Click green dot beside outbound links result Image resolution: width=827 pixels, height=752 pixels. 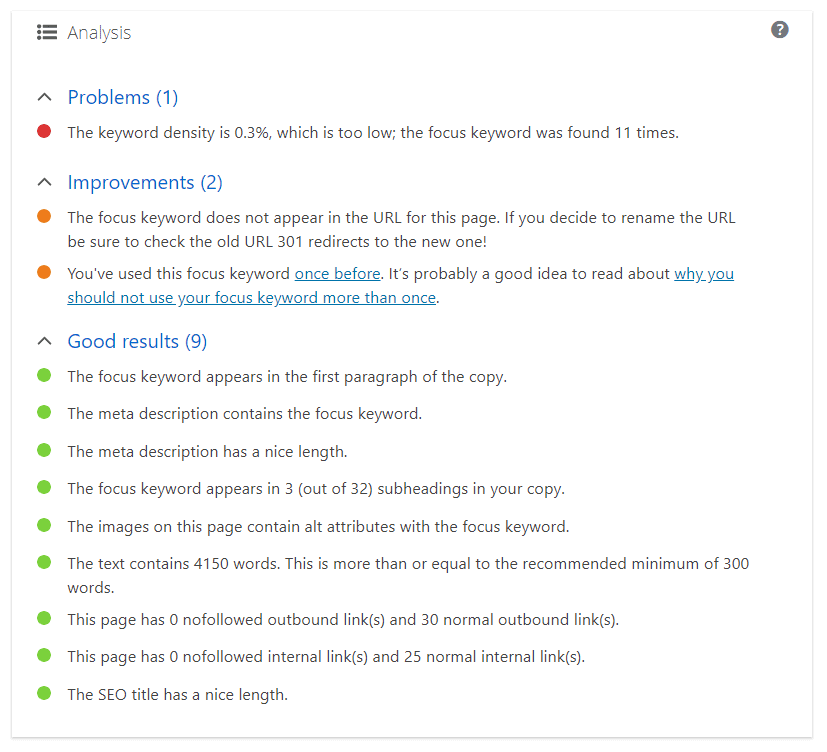click(44, 618)
